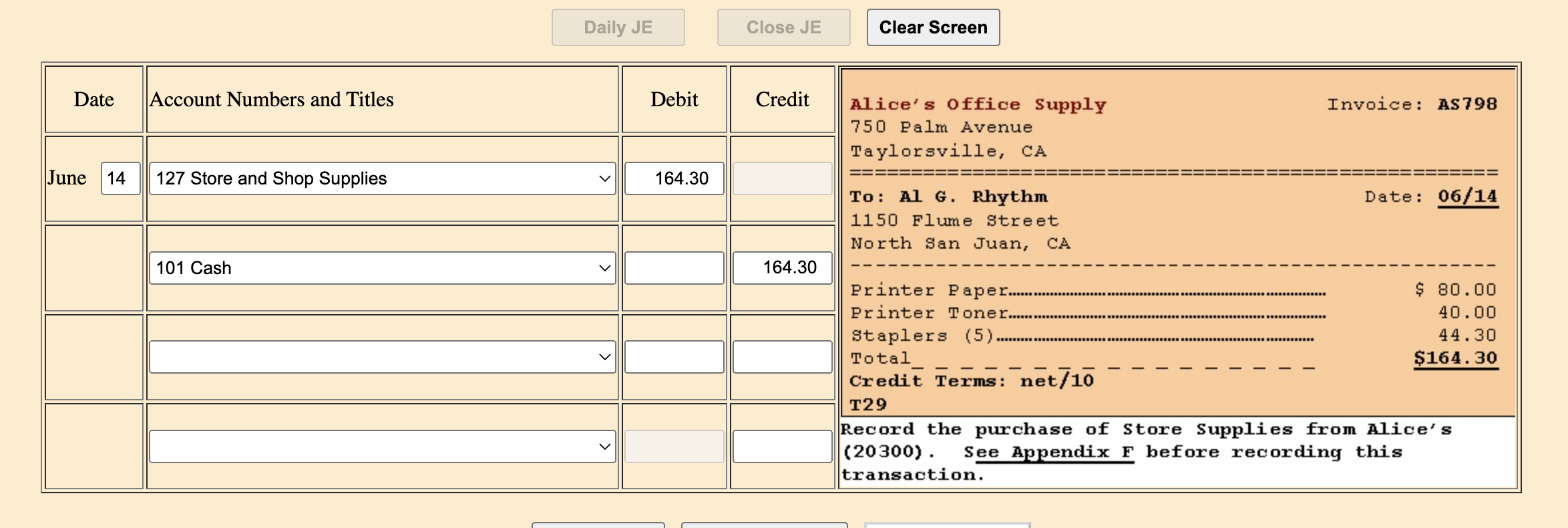
Task: Click the Printer Paper line item
Action: 1173,290
